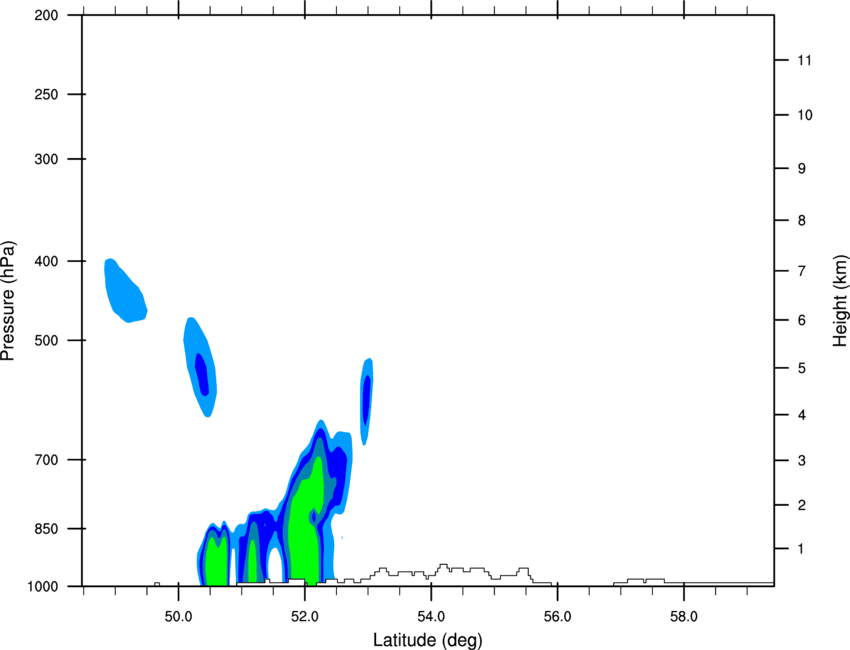Click the 300 pressure tick label
Image resolution: width=850 pixels, height=650 pixels.
click(46, 159)
